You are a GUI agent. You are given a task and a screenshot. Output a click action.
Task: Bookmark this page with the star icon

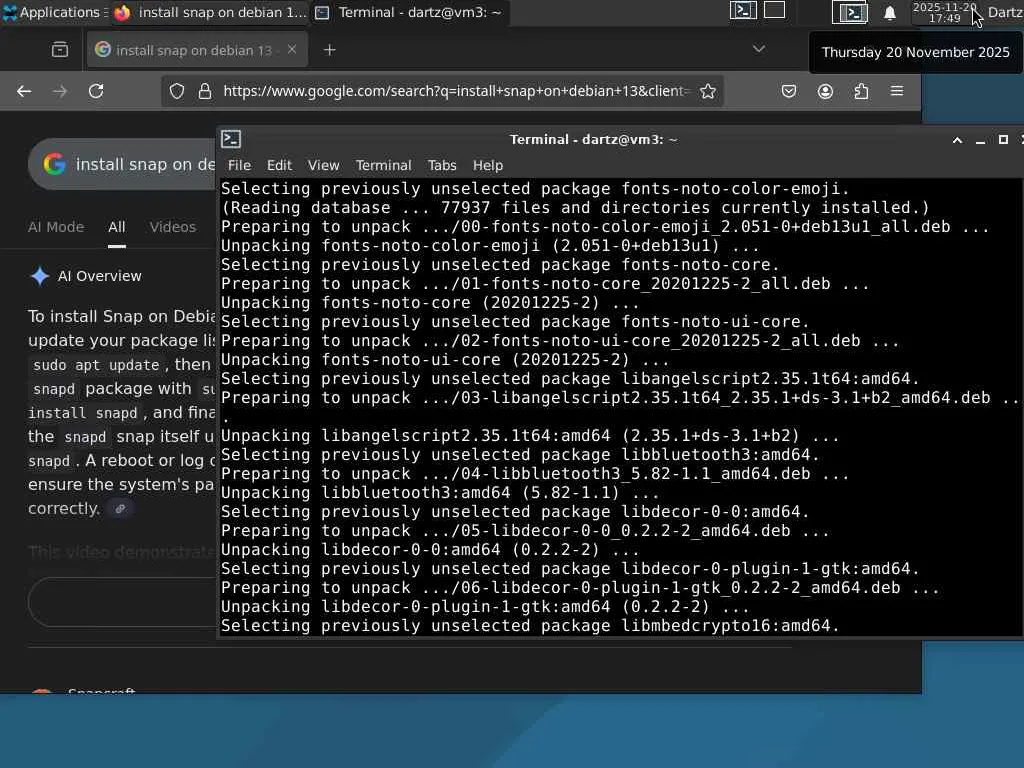[708, 91]
